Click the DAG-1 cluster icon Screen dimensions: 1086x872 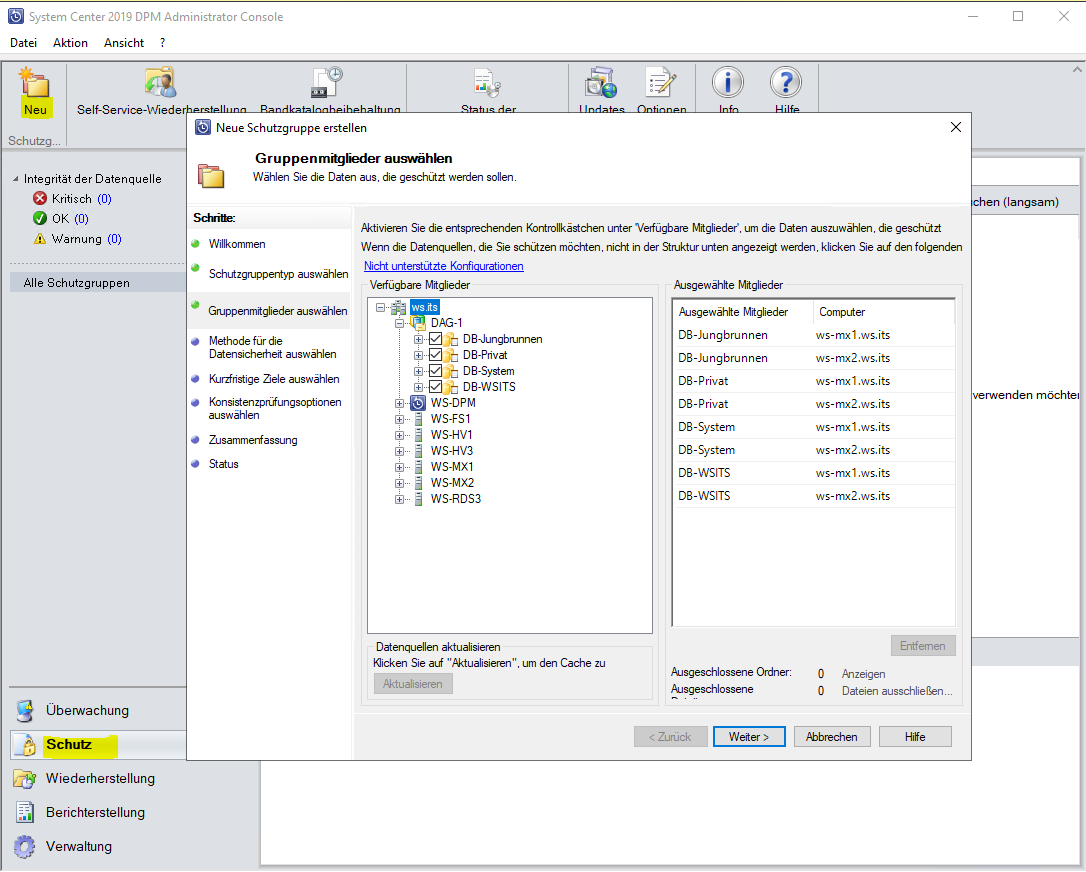418,323
